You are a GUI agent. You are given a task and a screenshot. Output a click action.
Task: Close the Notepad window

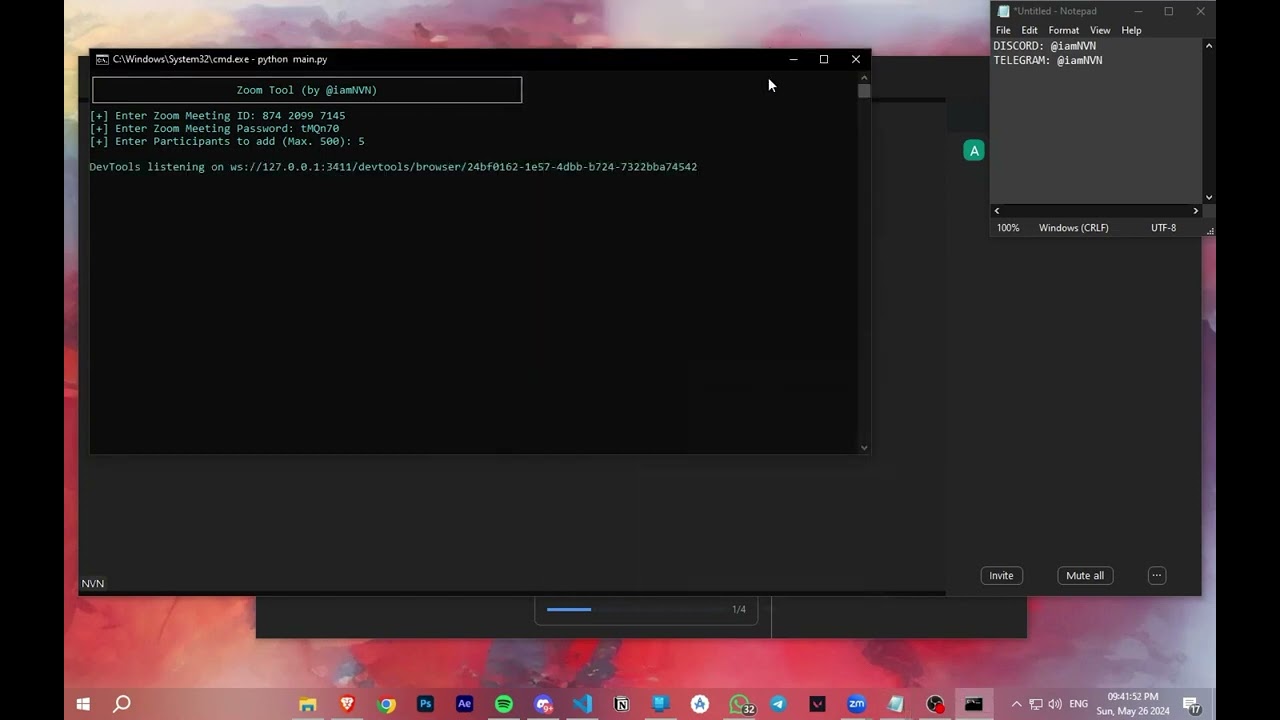tap(1200, 11)
